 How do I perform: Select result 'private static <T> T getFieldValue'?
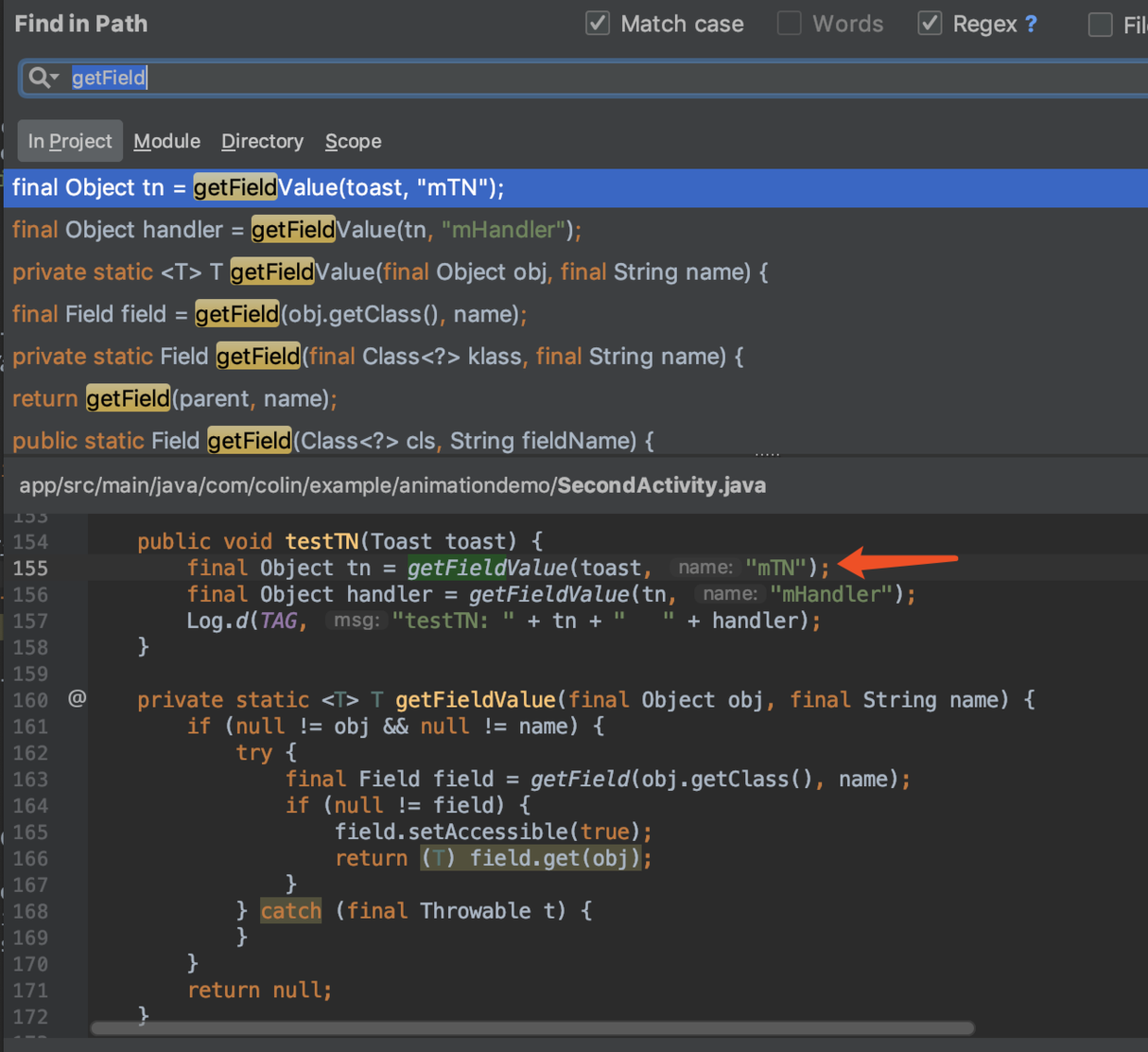click(576, 272)
